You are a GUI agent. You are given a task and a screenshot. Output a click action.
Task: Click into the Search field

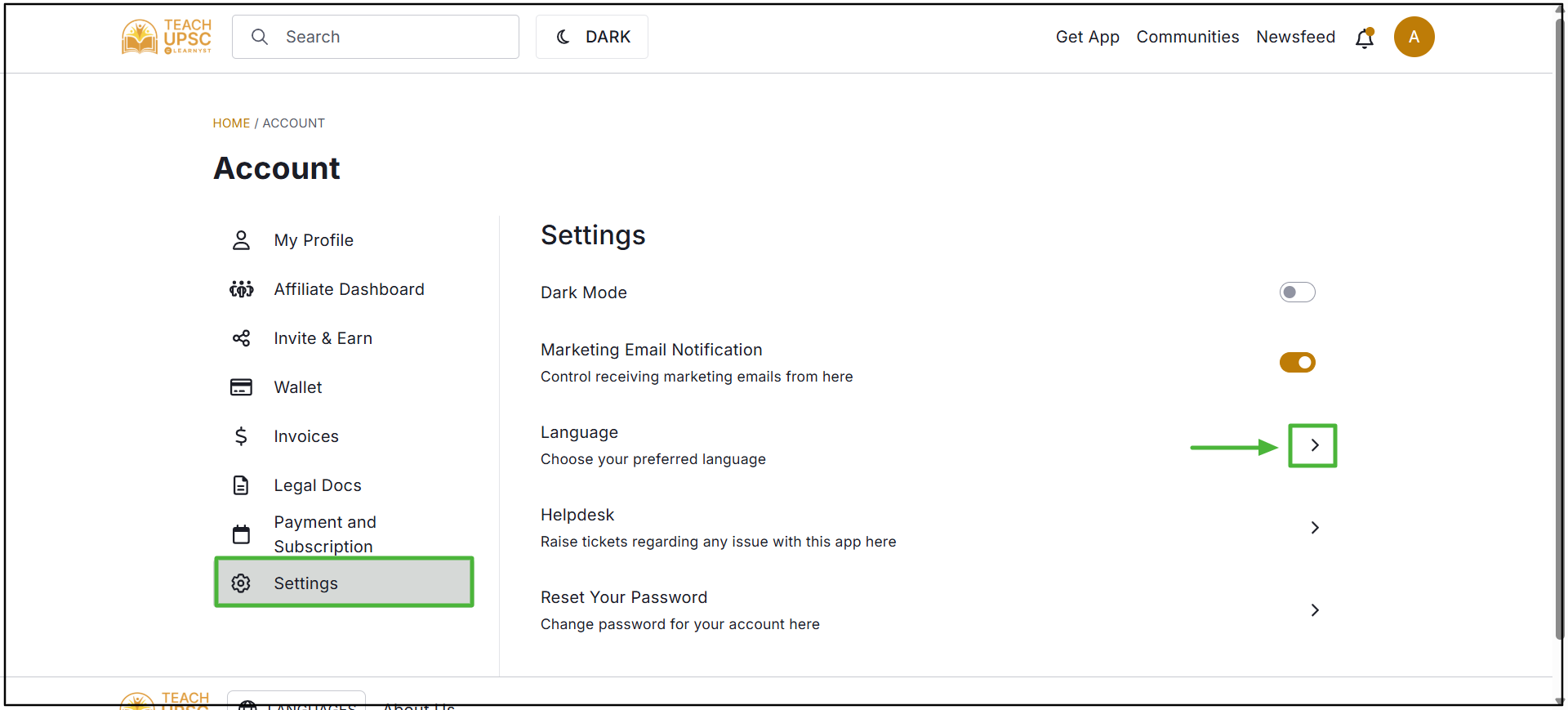pos(376,37)
